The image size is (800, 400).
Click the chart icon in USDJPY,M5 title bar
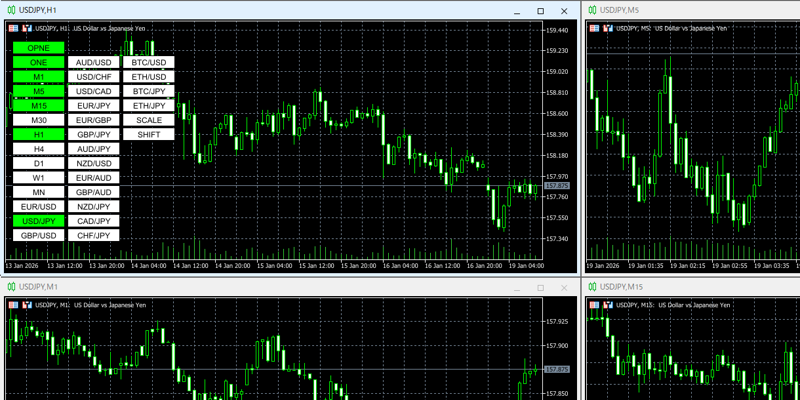click(593, 10)
